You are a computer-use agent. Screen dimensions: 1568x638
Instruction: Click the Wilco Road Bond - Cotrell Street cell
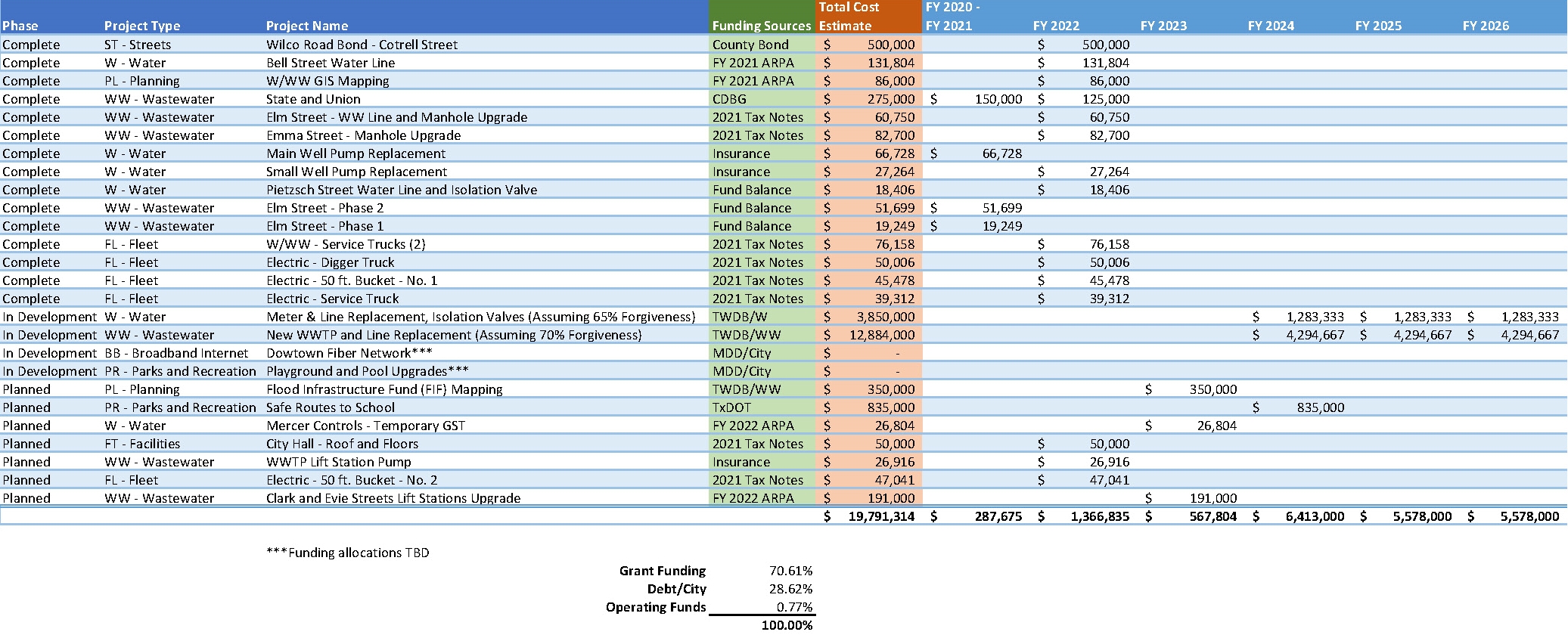click(x=362, y=45)
